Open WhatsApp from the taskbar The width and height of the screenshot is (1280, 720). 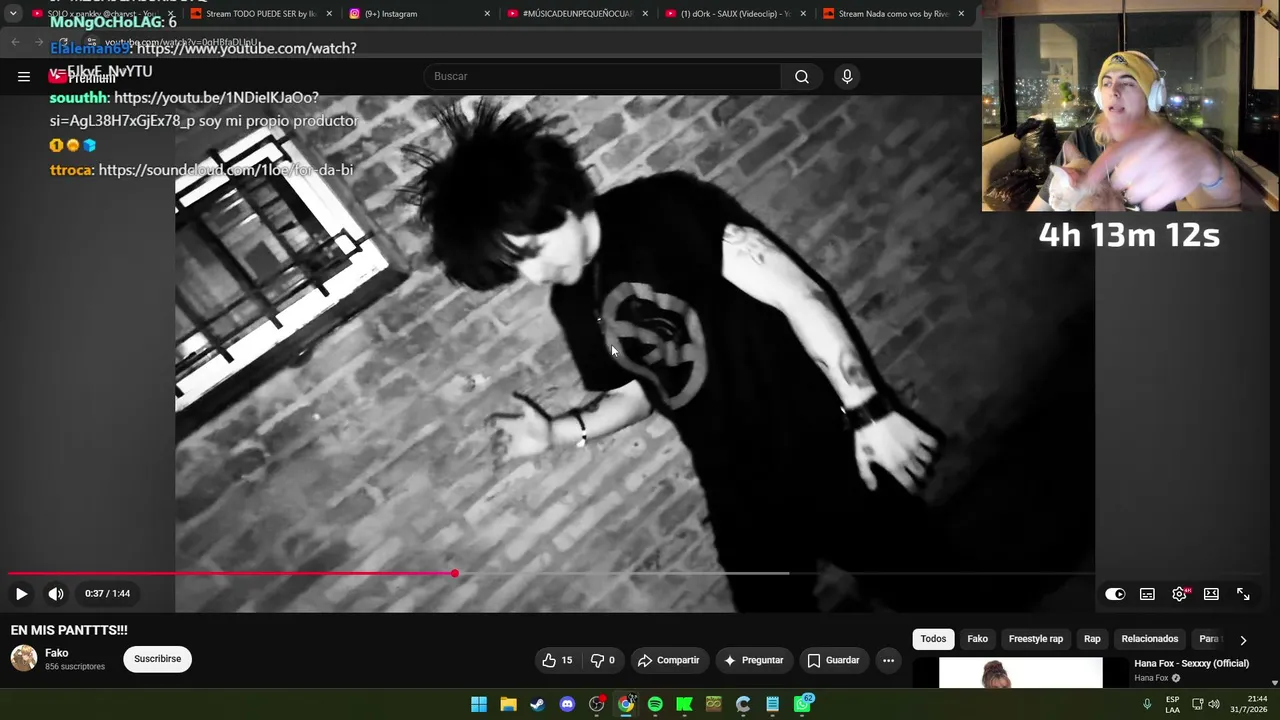(x=802, y=704)
